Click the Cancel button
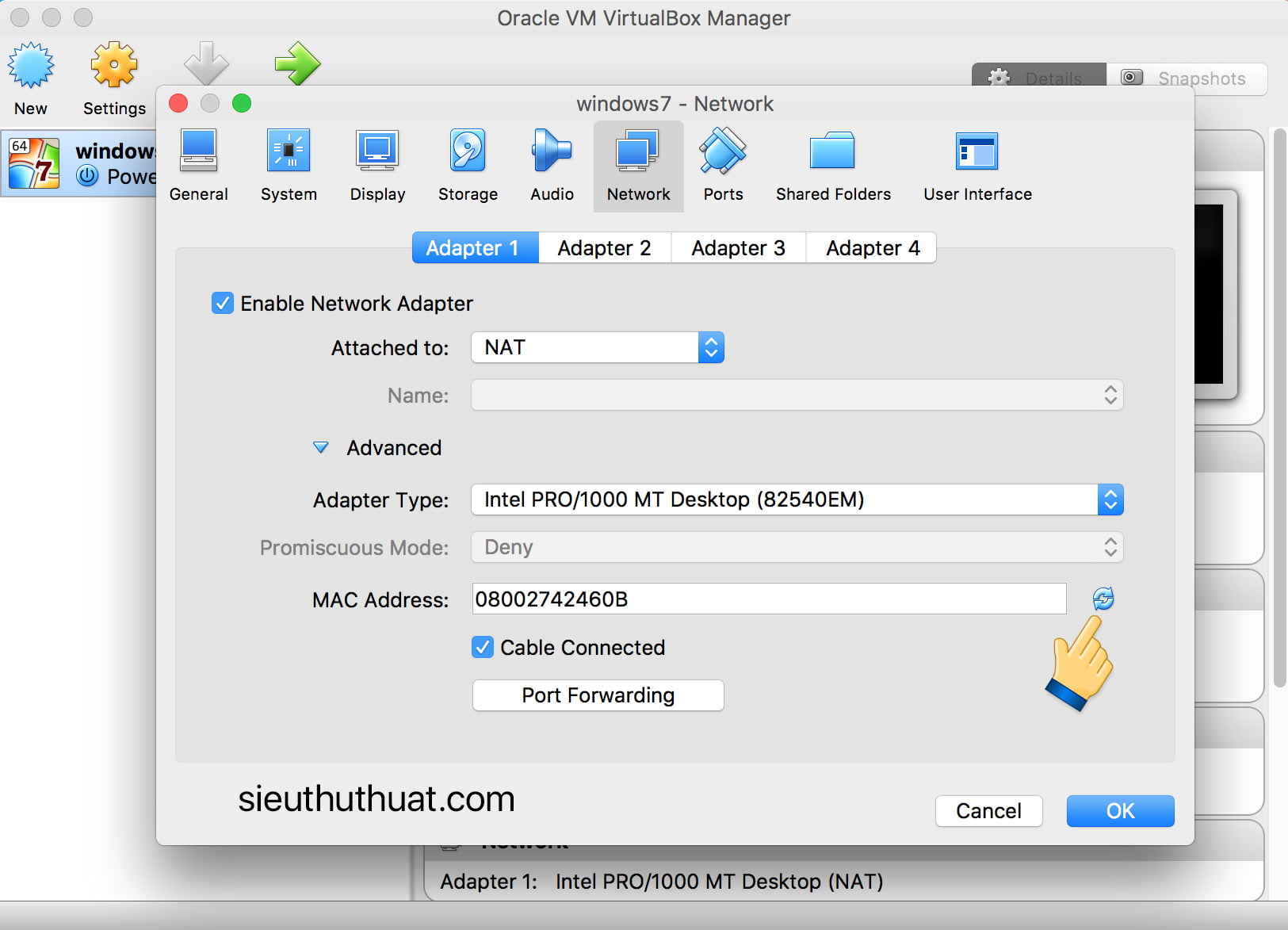1288x930 pixels. tap(988, 811)
